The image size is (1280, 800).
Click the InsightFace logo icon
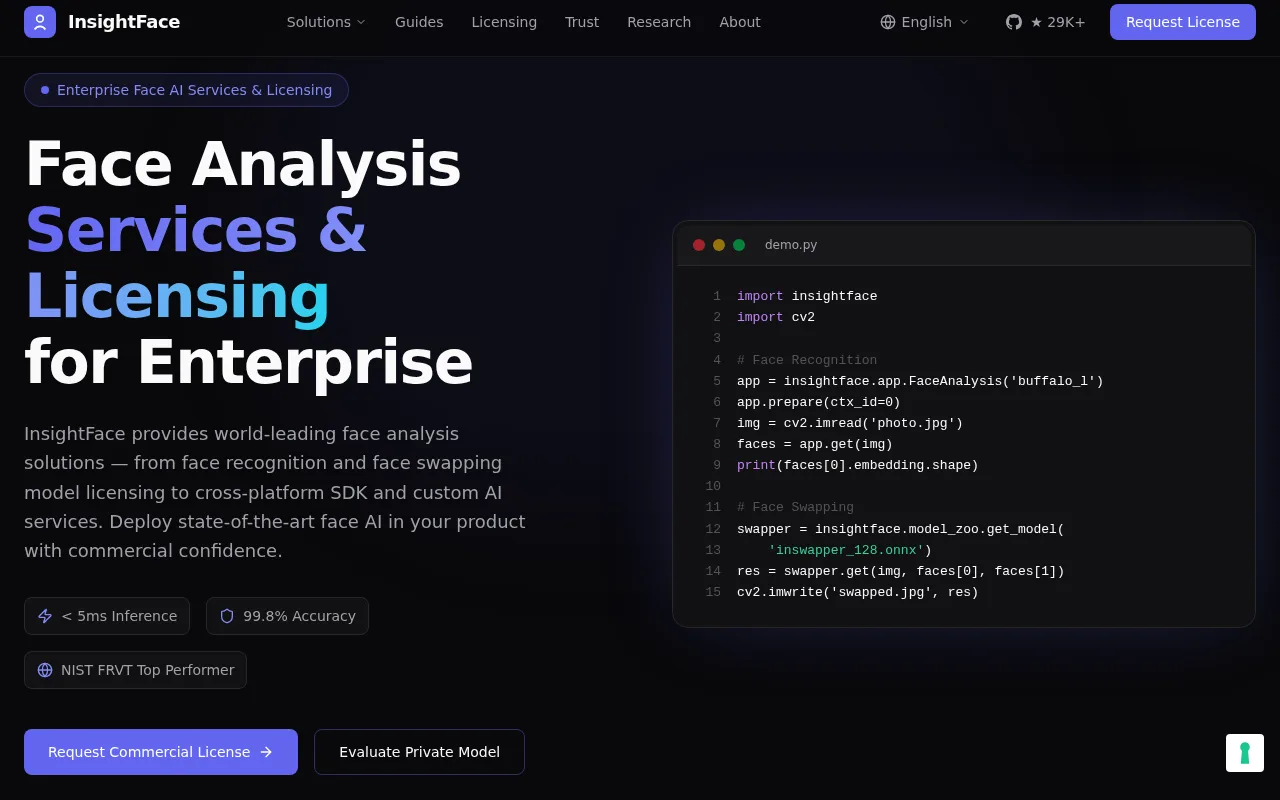(x=40, y=22)
